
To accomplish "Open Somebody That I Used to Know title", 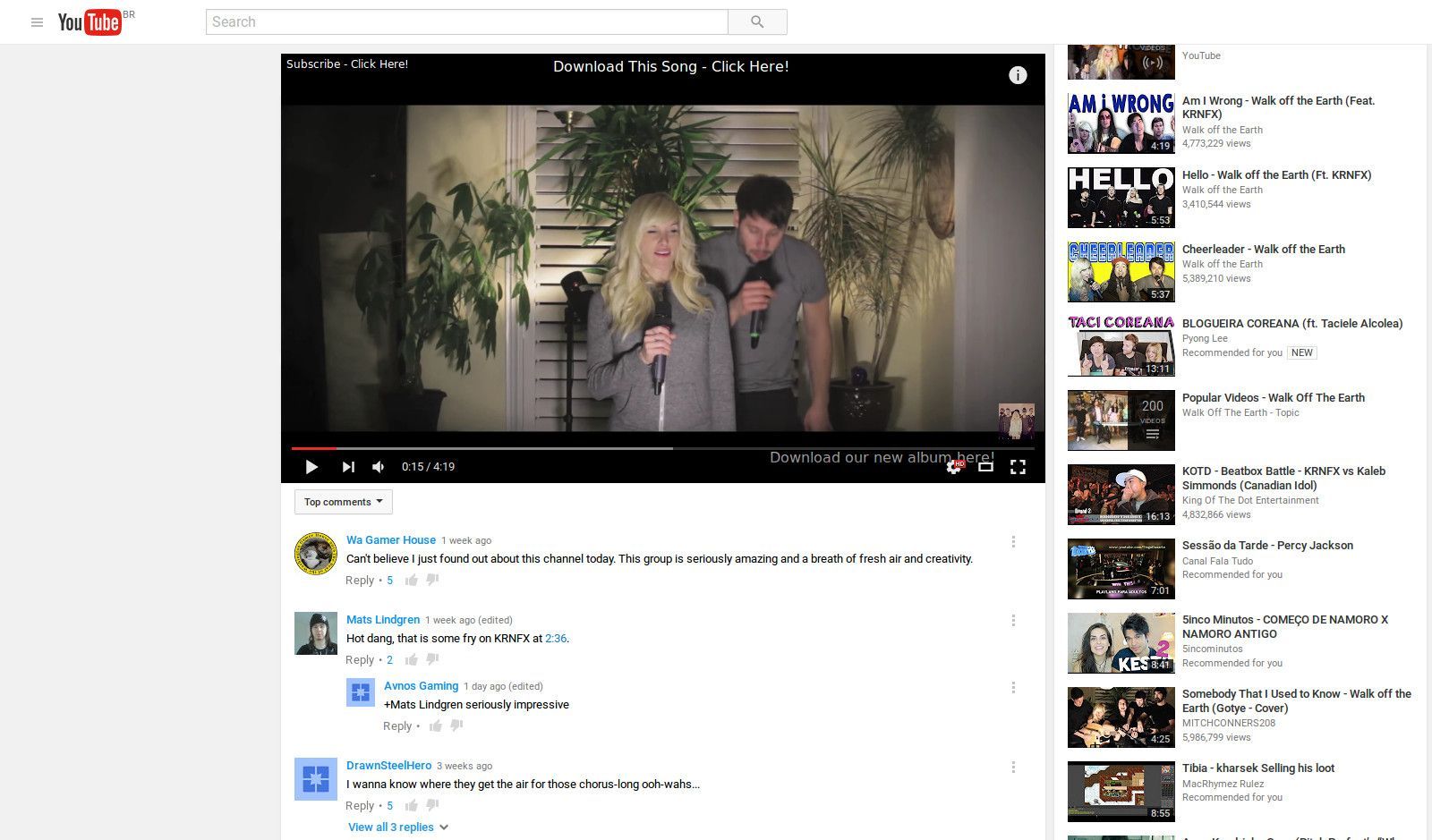I will tap(1297, 700).
